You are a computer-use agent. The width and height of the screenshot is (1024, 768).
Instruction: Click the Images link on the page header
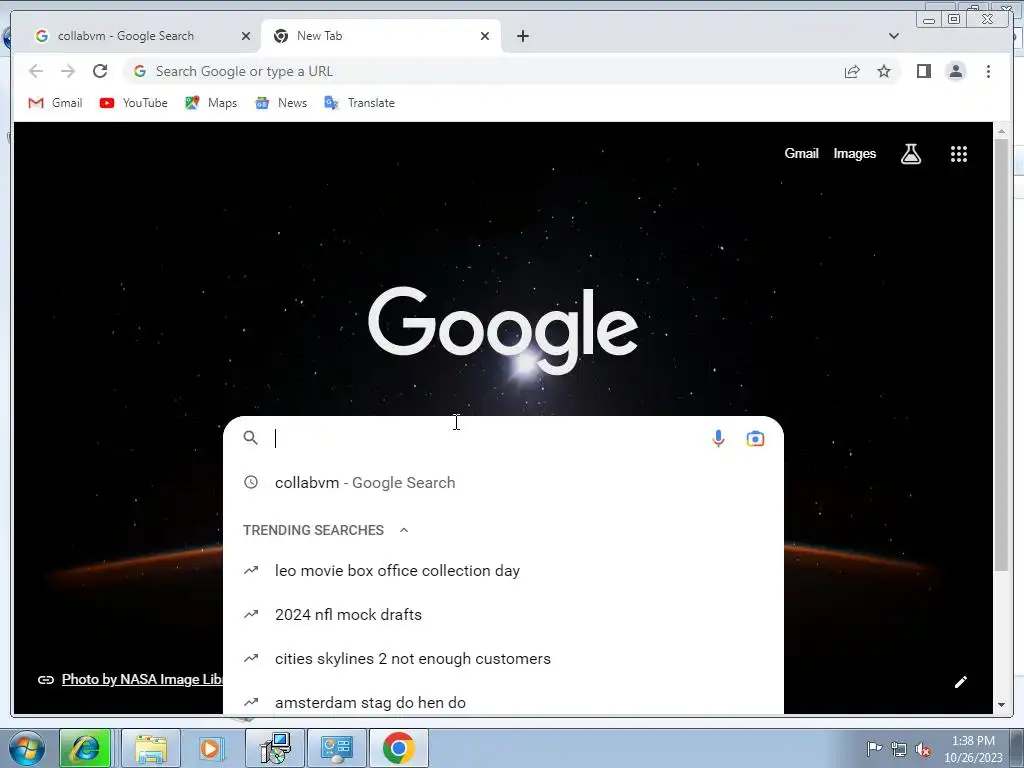[854, 153]
